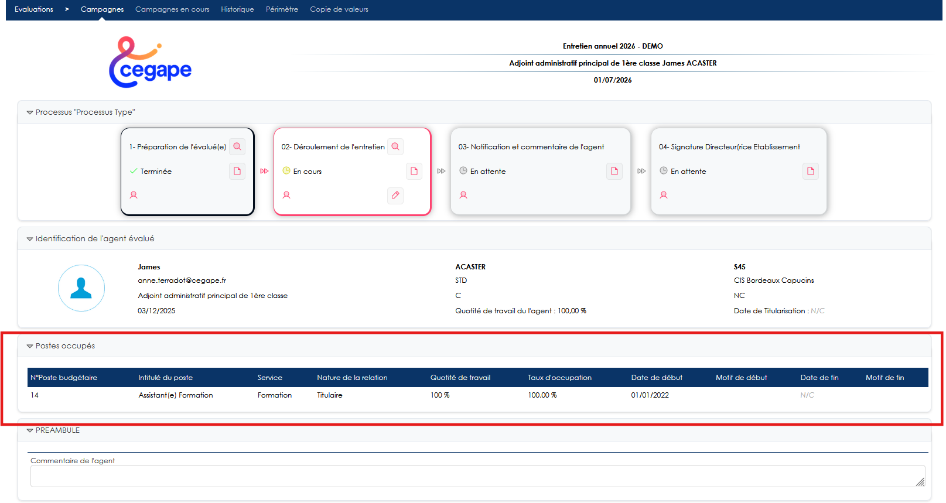Click double arrow between steps 2 and 3

(x=441, y=171)
